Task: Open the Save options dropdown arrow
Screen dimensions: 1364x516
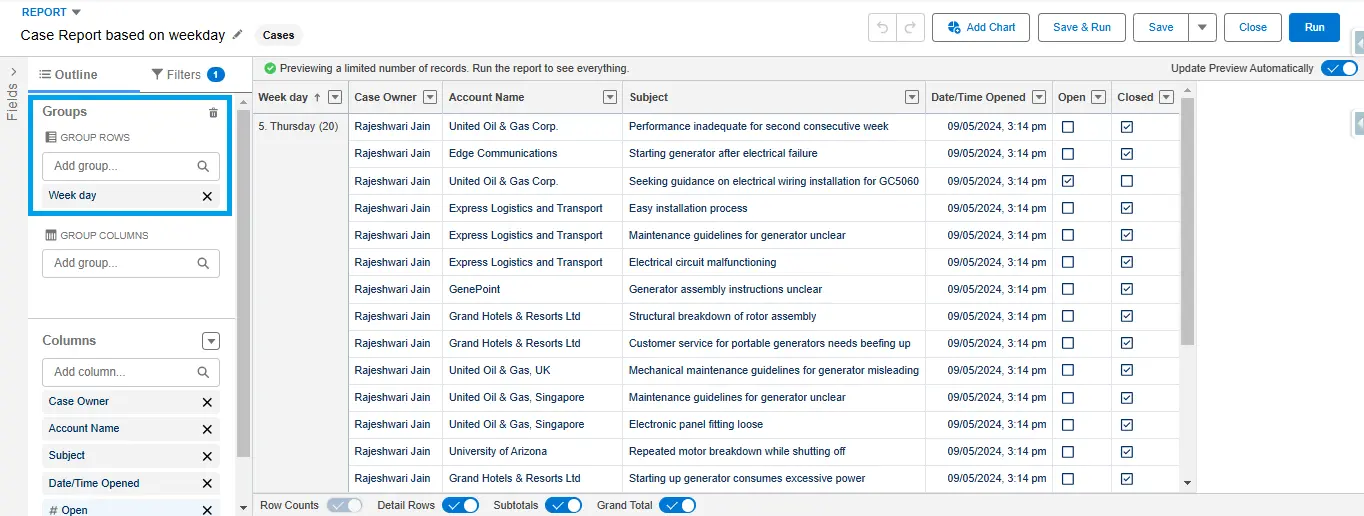Action: tap(1203, 27)
